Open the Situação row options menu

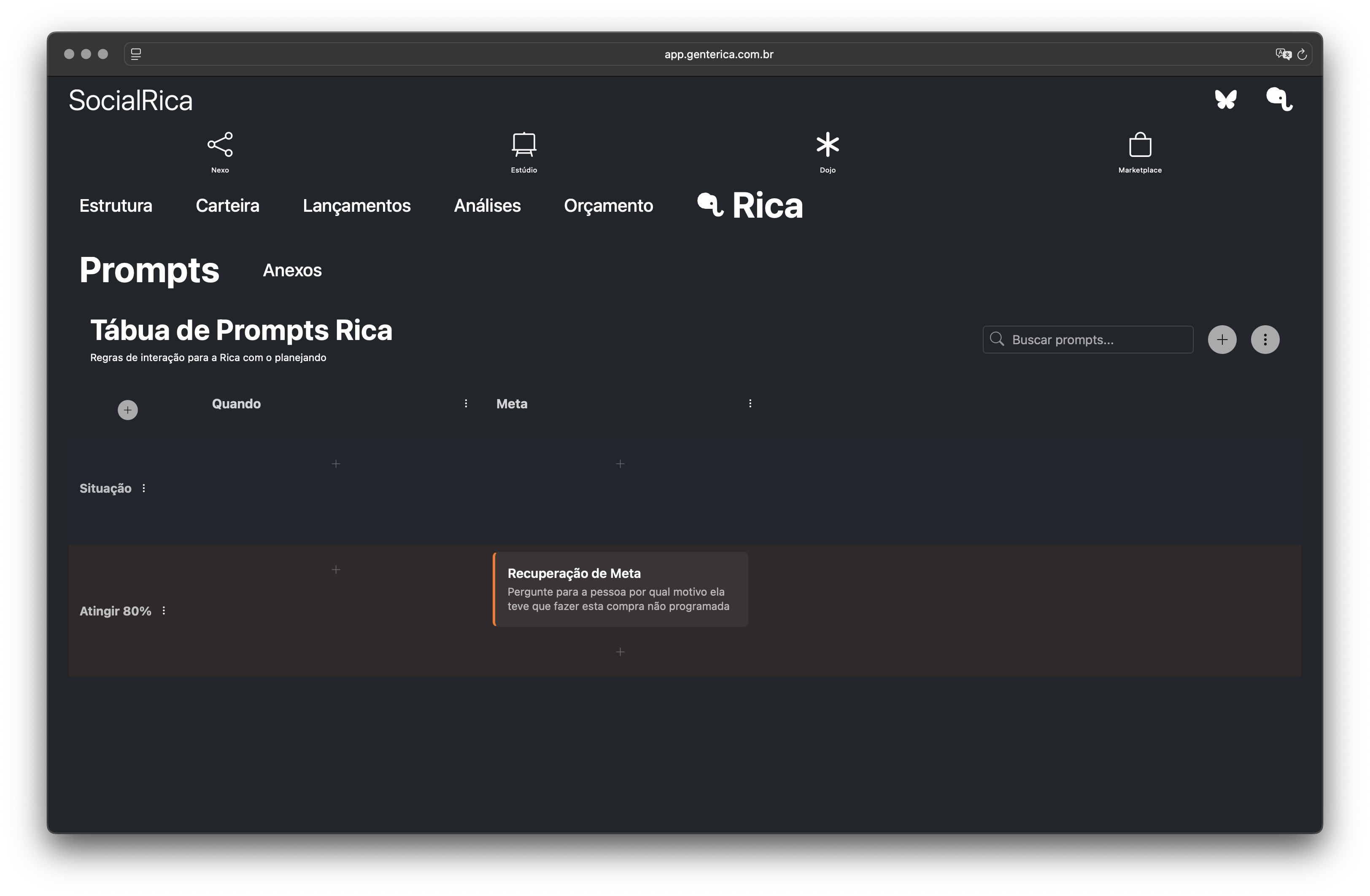click(144, 488)
